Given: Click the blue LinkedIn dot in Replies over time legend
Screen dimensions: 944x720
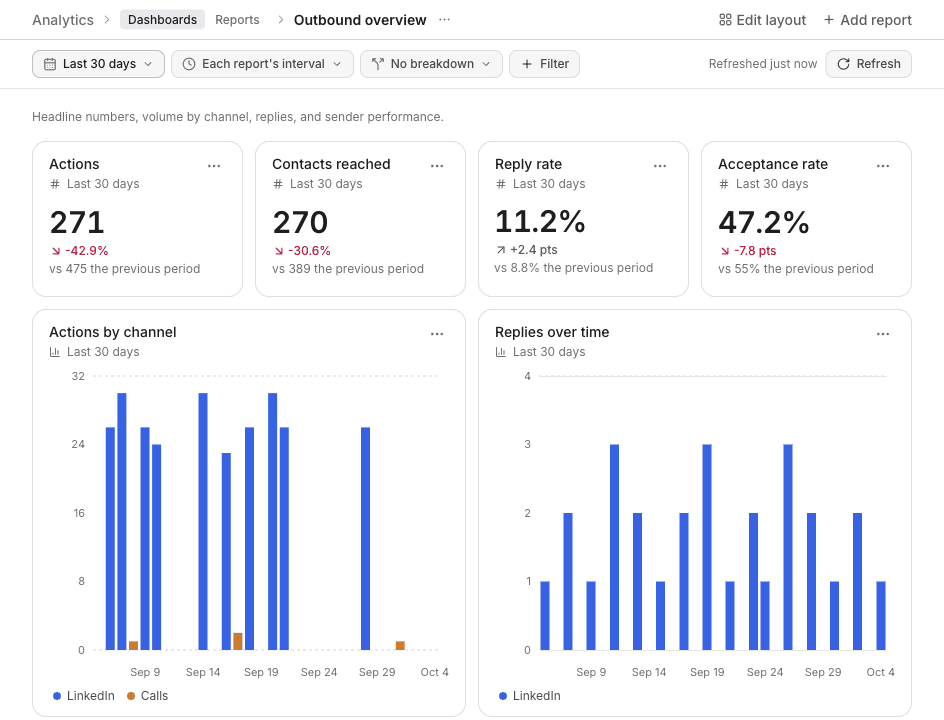Looking at the screenshot, I should (503, 696).
